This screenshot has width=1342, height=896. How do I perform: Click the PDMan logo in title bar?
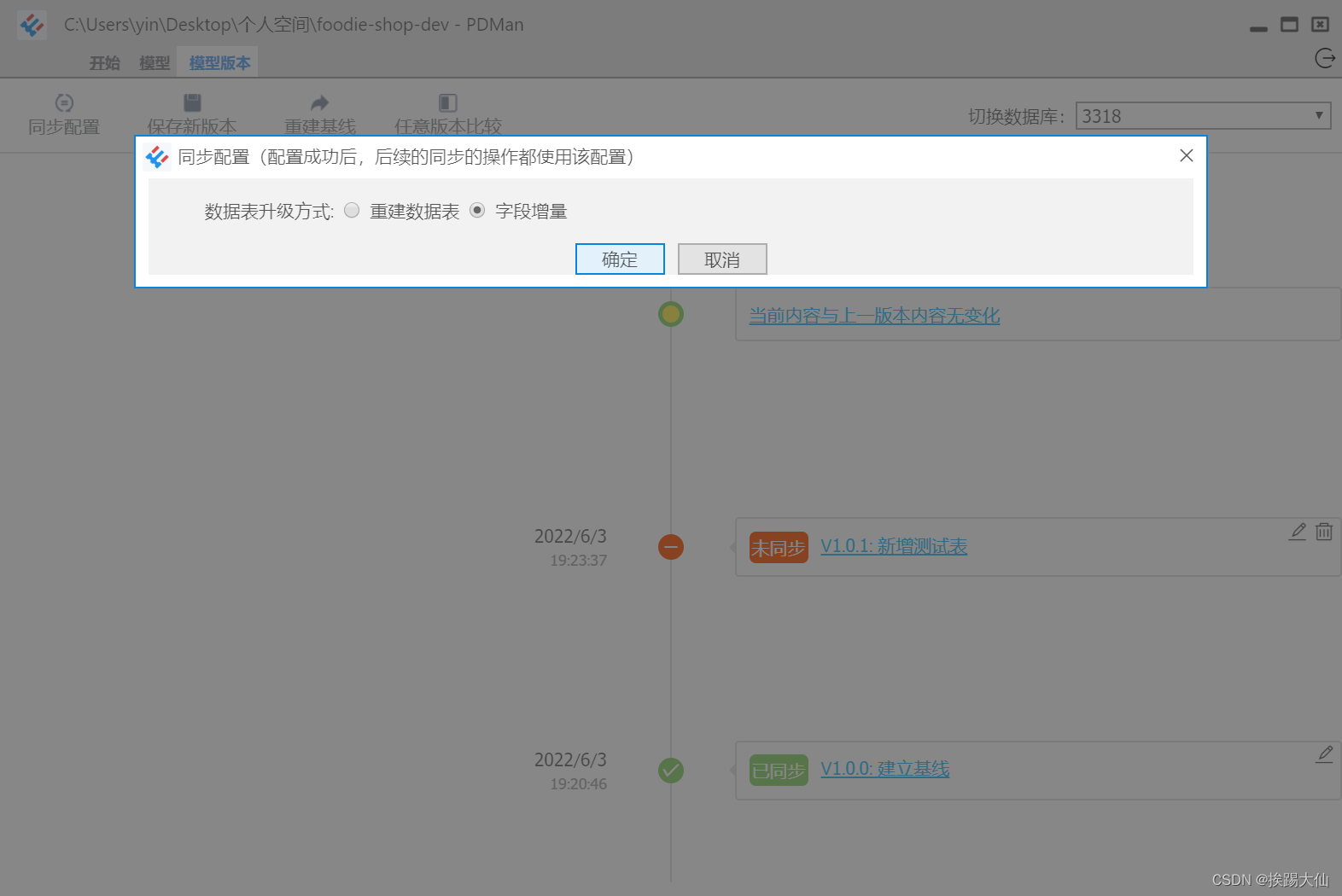point(32,25)
